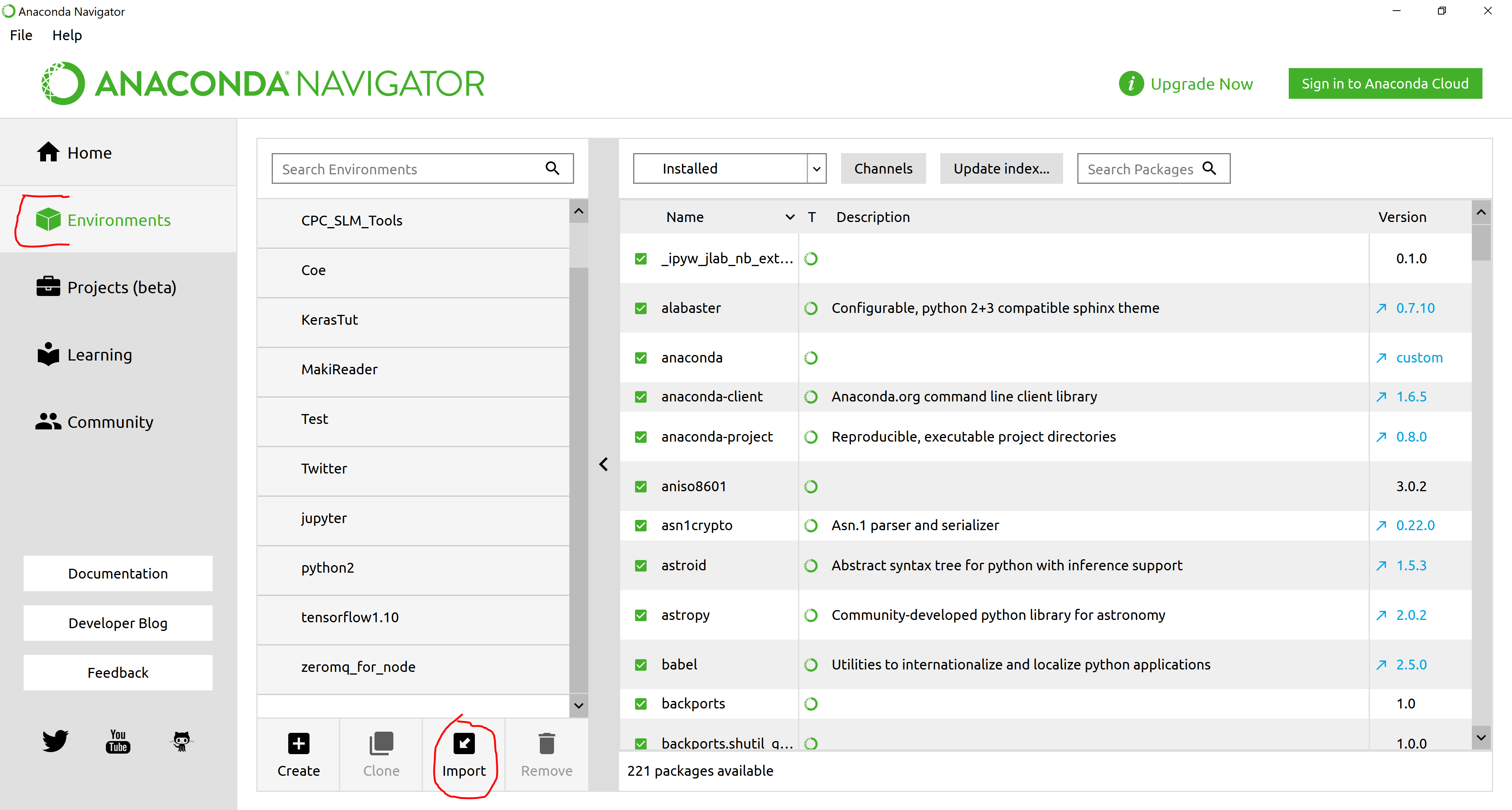Screen dimensions: 1512x810
Task: Click the package list vertical scrollbar thumb
Action: point(1481,243)
